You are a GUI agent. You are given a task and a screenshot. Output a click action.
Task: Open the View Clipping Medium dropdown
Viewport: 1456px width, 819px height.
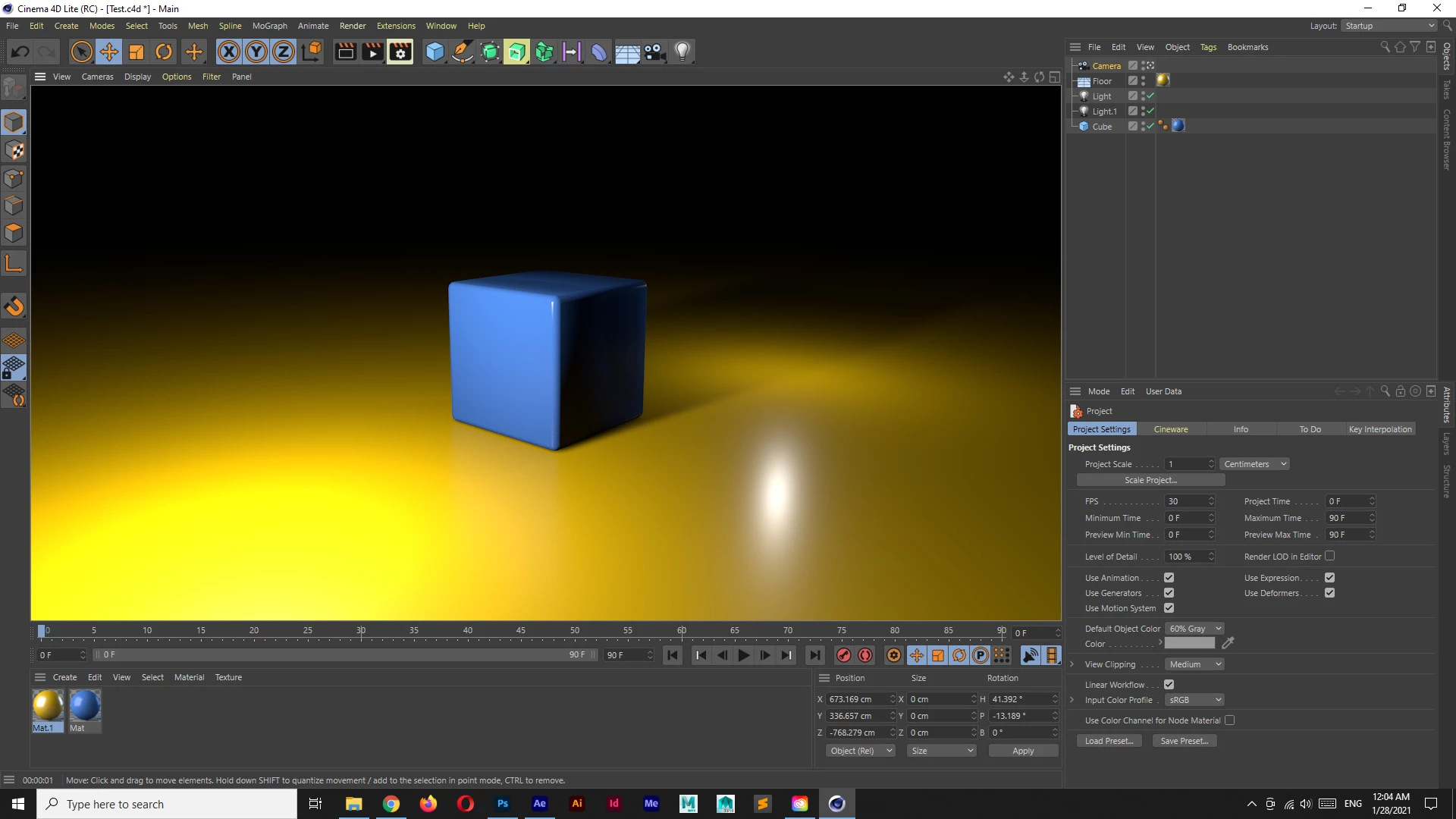pos(1195,664)
